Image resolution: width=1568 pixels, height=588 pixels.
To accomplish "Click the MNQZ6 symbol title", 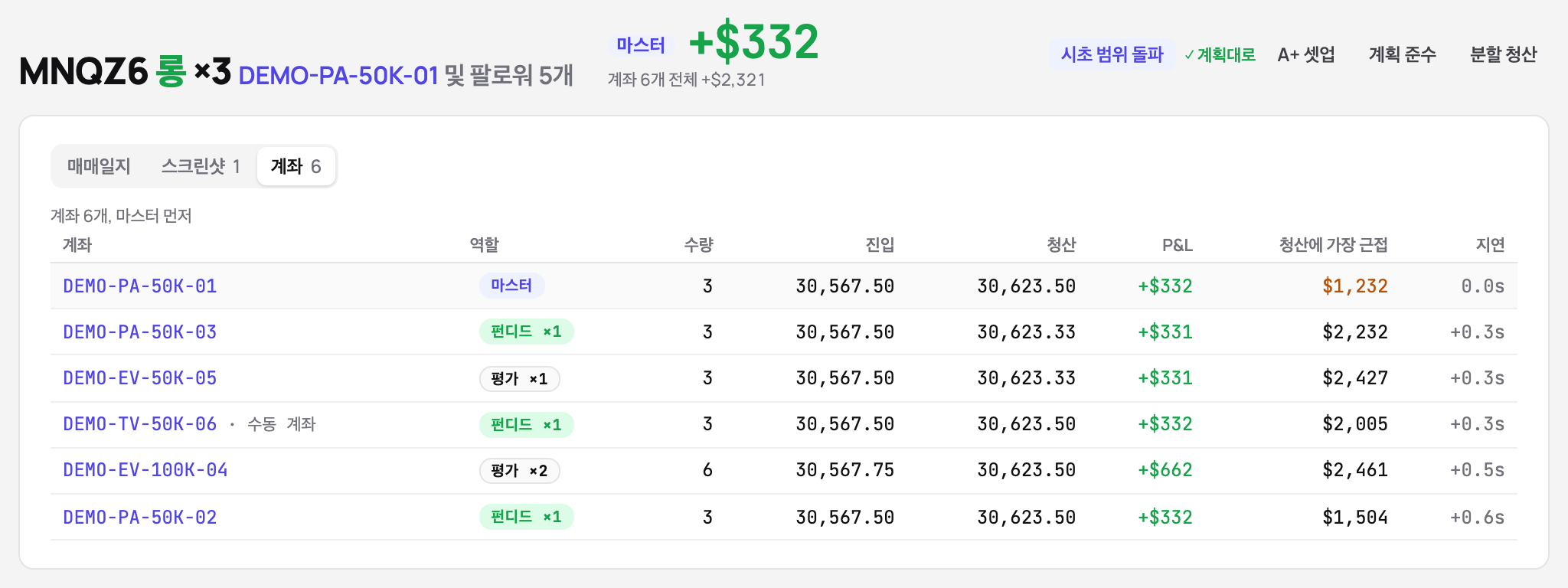I will 83,73.
